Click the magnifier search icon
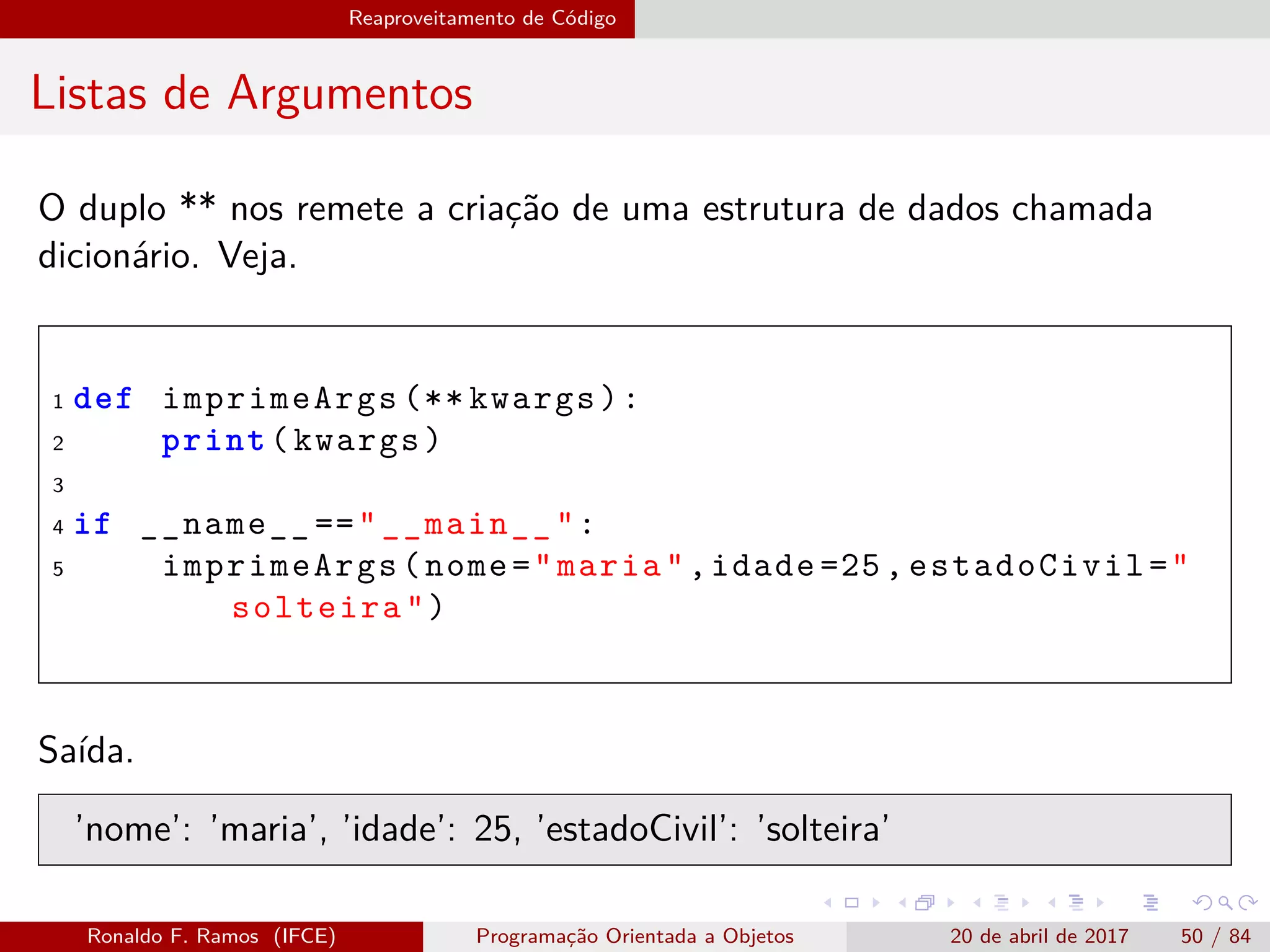Viewport: 1270px width, 952px height. 1225,902
